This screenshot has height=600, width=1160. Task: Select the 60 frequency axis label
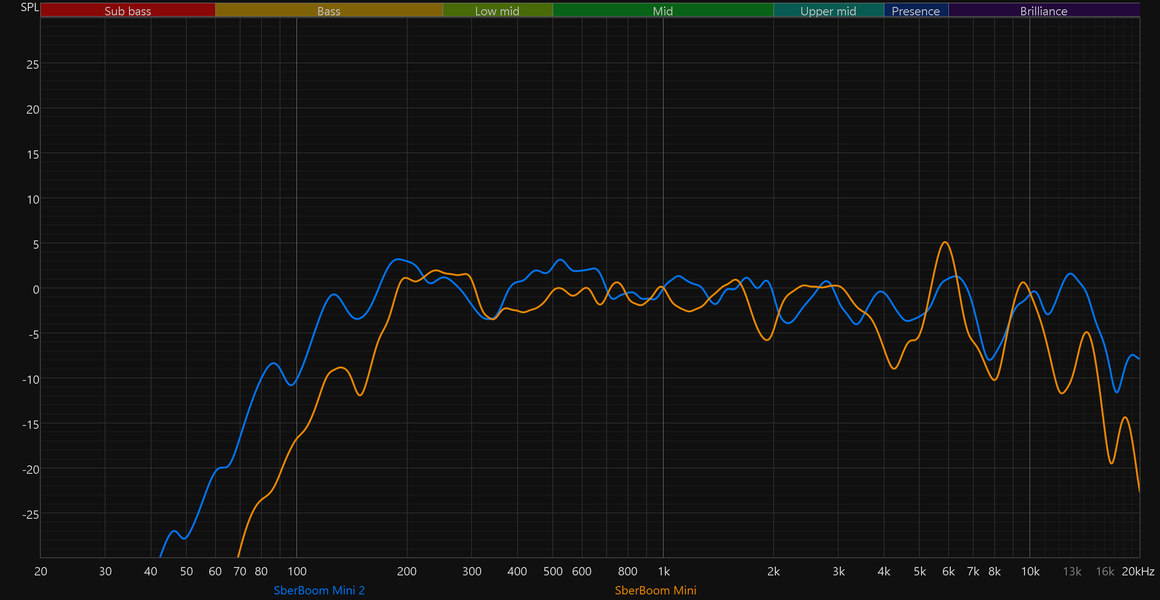pyautogui.click(x=215, y=571)
